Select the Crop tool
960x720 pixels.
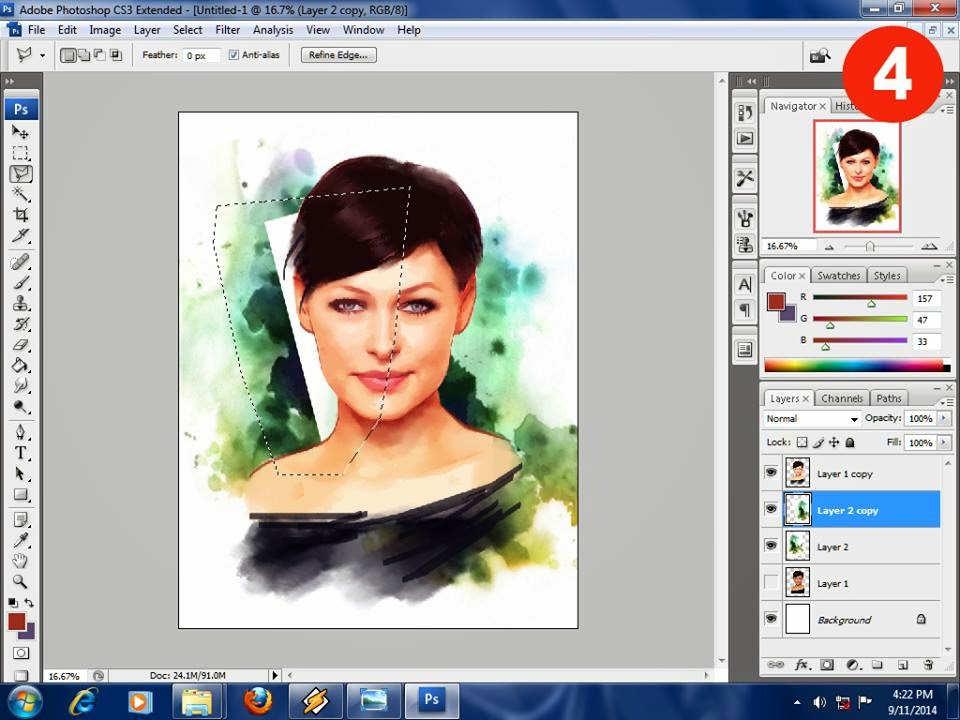tap(20, 215)
